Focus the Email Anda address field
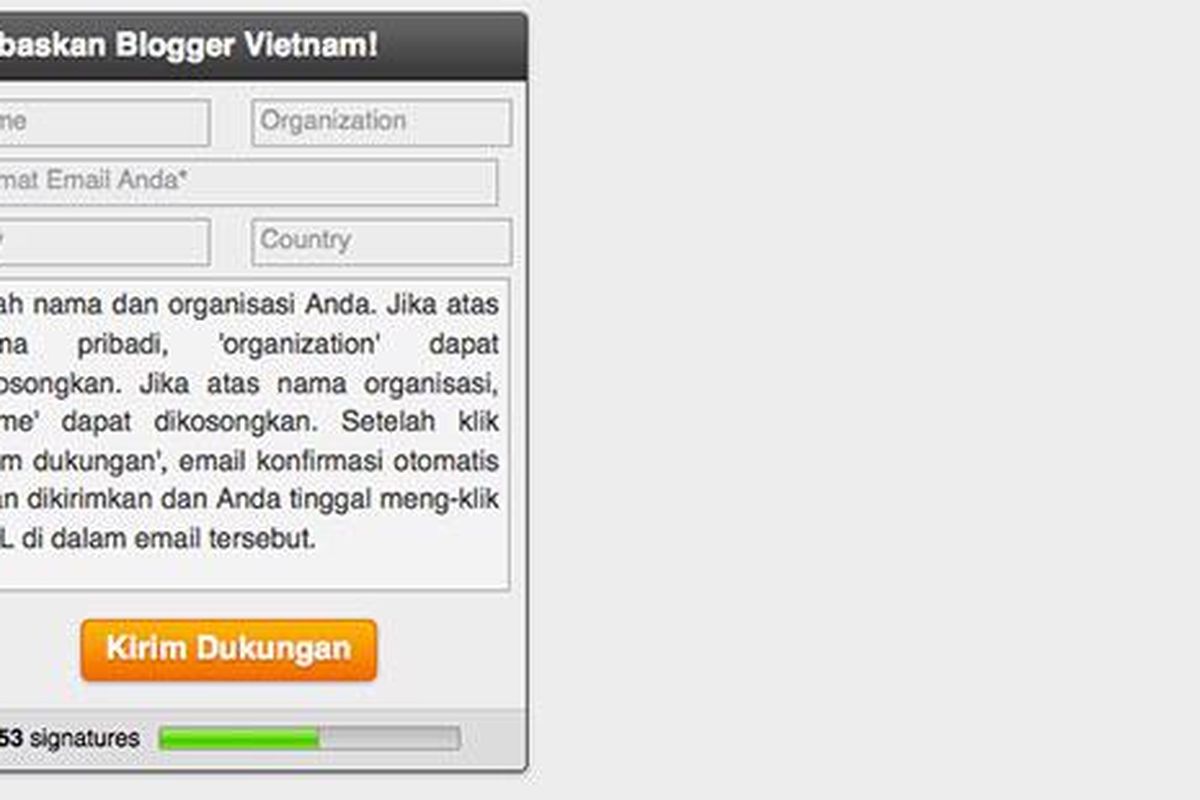Viewport: 1200px width, 800px height. (249, 182)
